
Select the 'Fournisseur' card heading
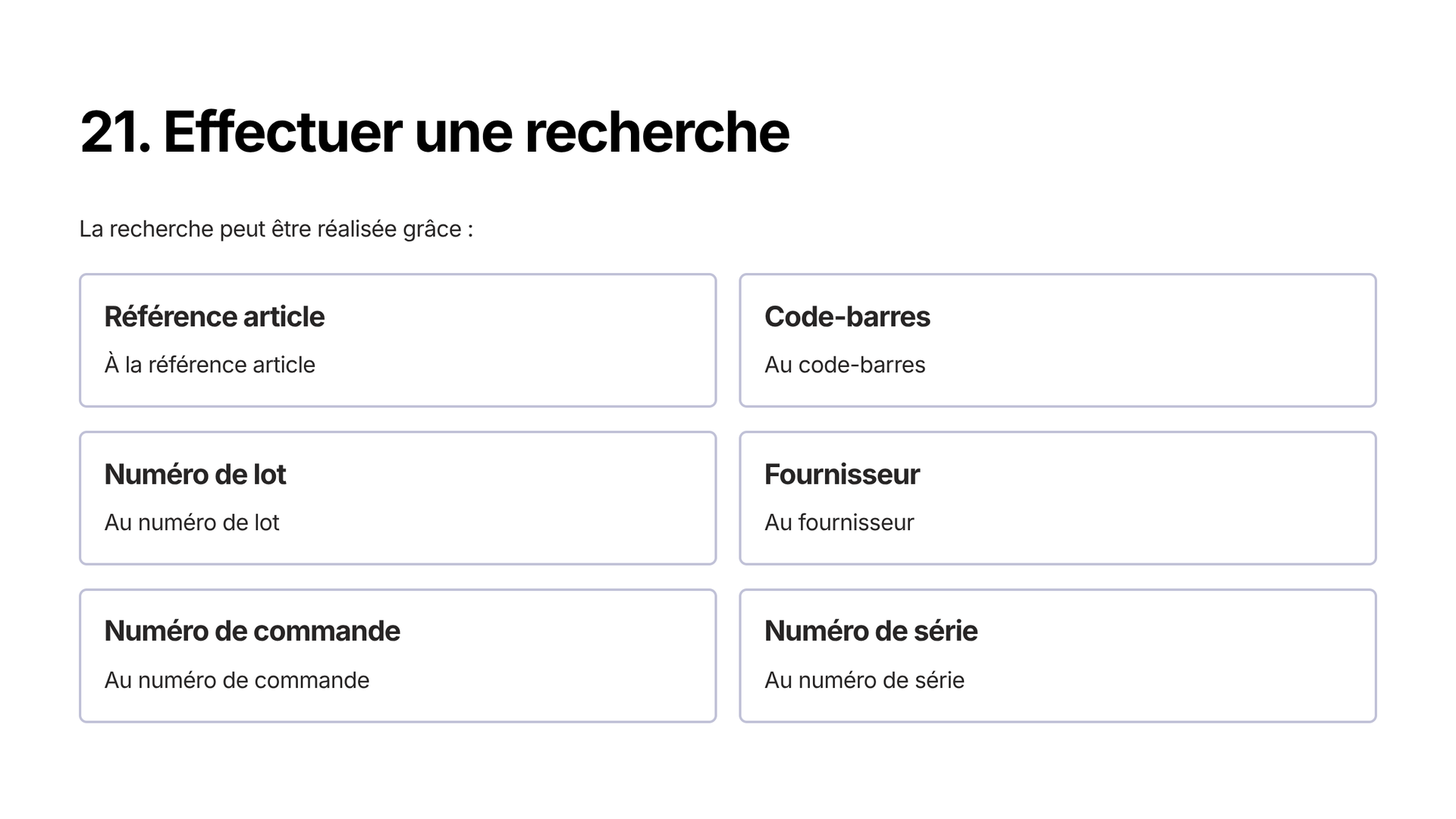click(842, 474)
